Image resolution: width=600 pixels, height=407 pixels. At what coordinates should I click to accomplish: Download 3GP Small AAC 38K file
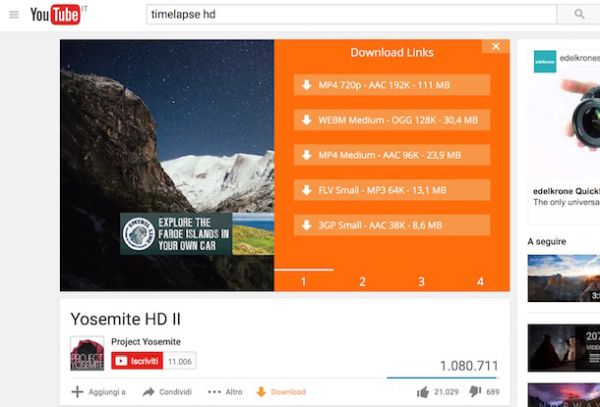pos(392,225)
